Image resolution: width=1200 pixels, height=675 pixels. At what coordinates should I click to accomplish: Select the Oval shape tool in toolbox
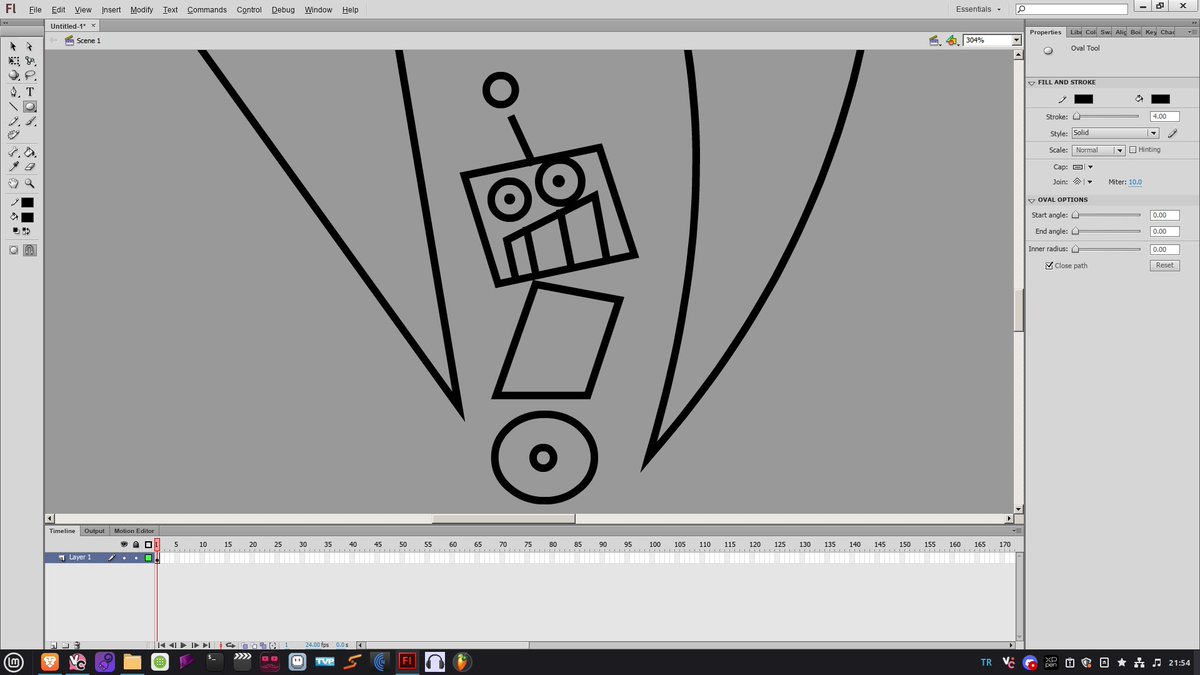[30, 106]
